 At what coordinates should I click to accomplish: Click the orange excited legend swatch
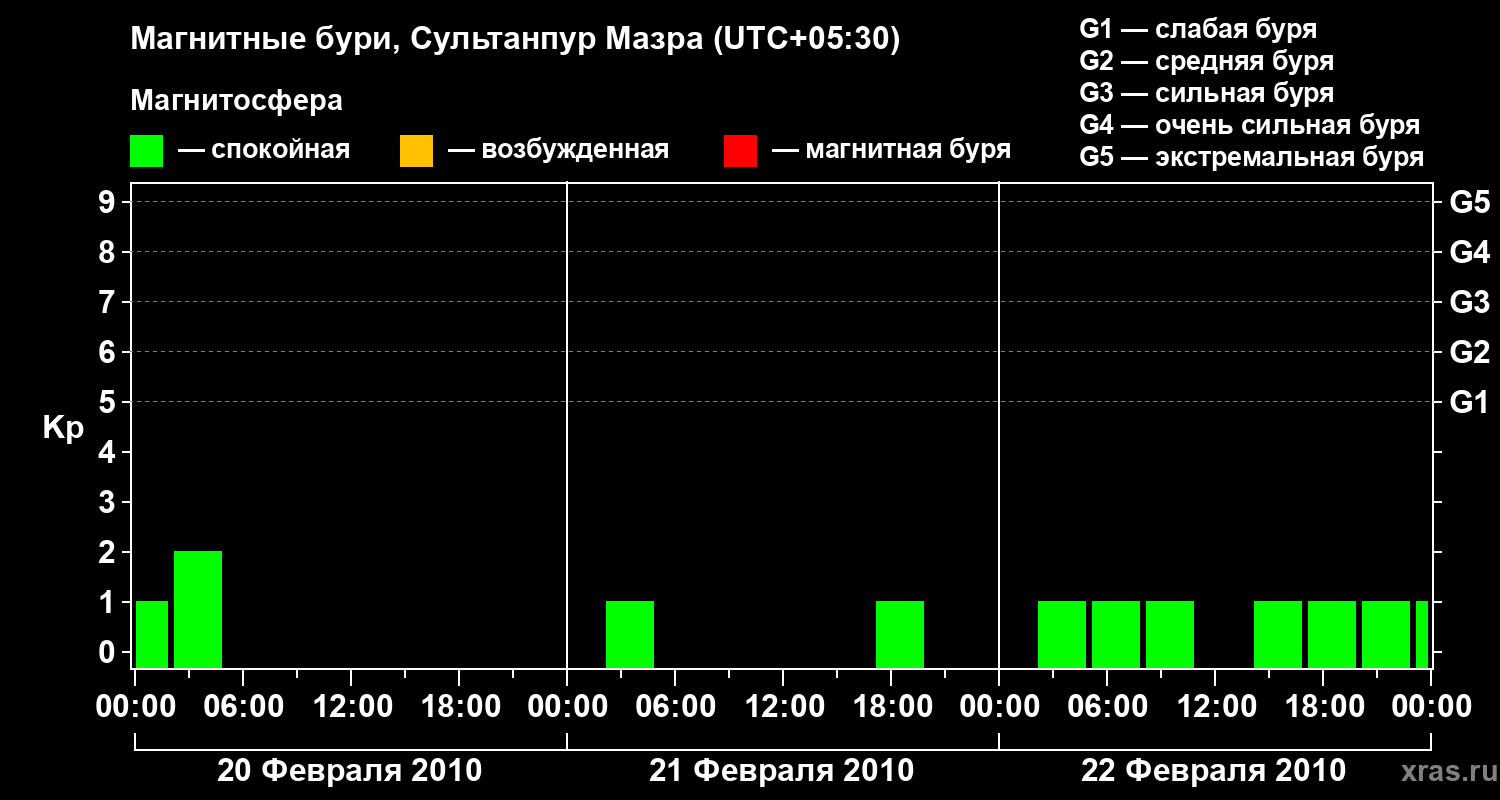(x=416, y=151)
